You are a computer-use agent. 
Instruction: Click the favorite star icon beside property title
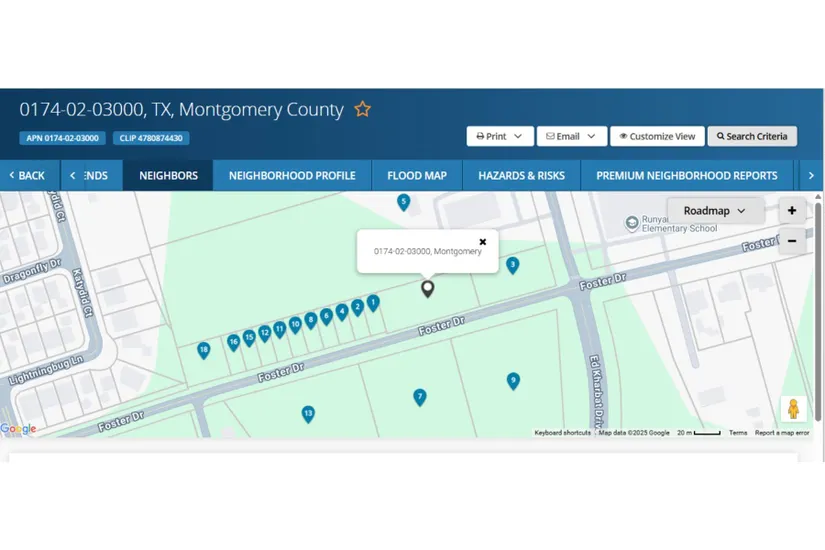[363, 109]
